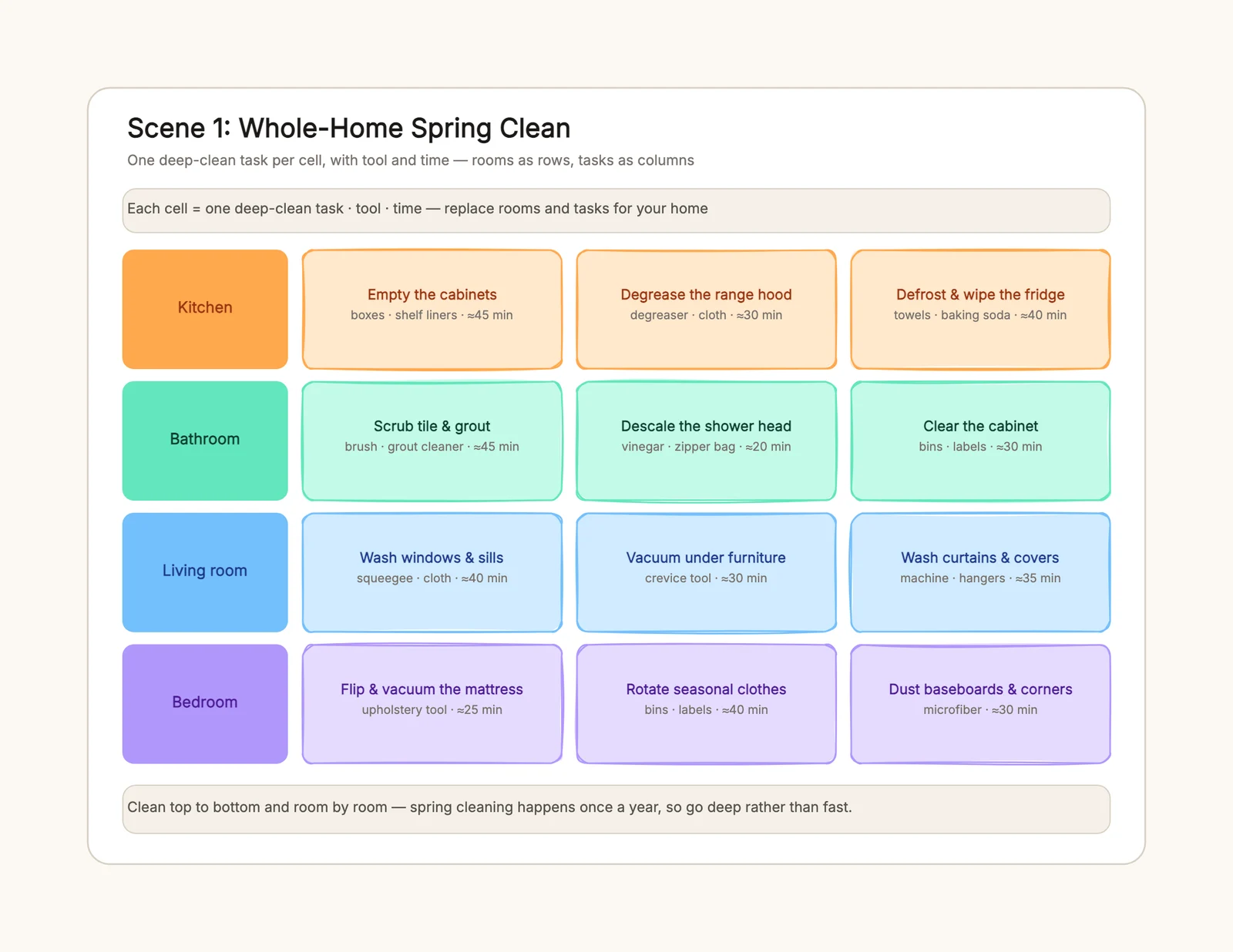The image size is (1233, 952).
Task: Click the subtitle starting 'One deep-clean task per cell'
Action: 411,160
